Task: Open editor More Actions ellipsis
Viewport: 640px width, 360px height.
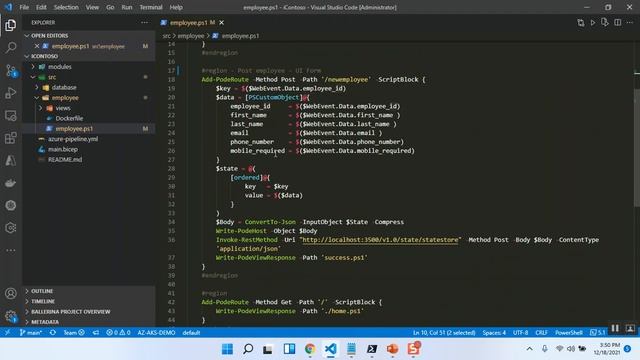Action: [630, 23]
